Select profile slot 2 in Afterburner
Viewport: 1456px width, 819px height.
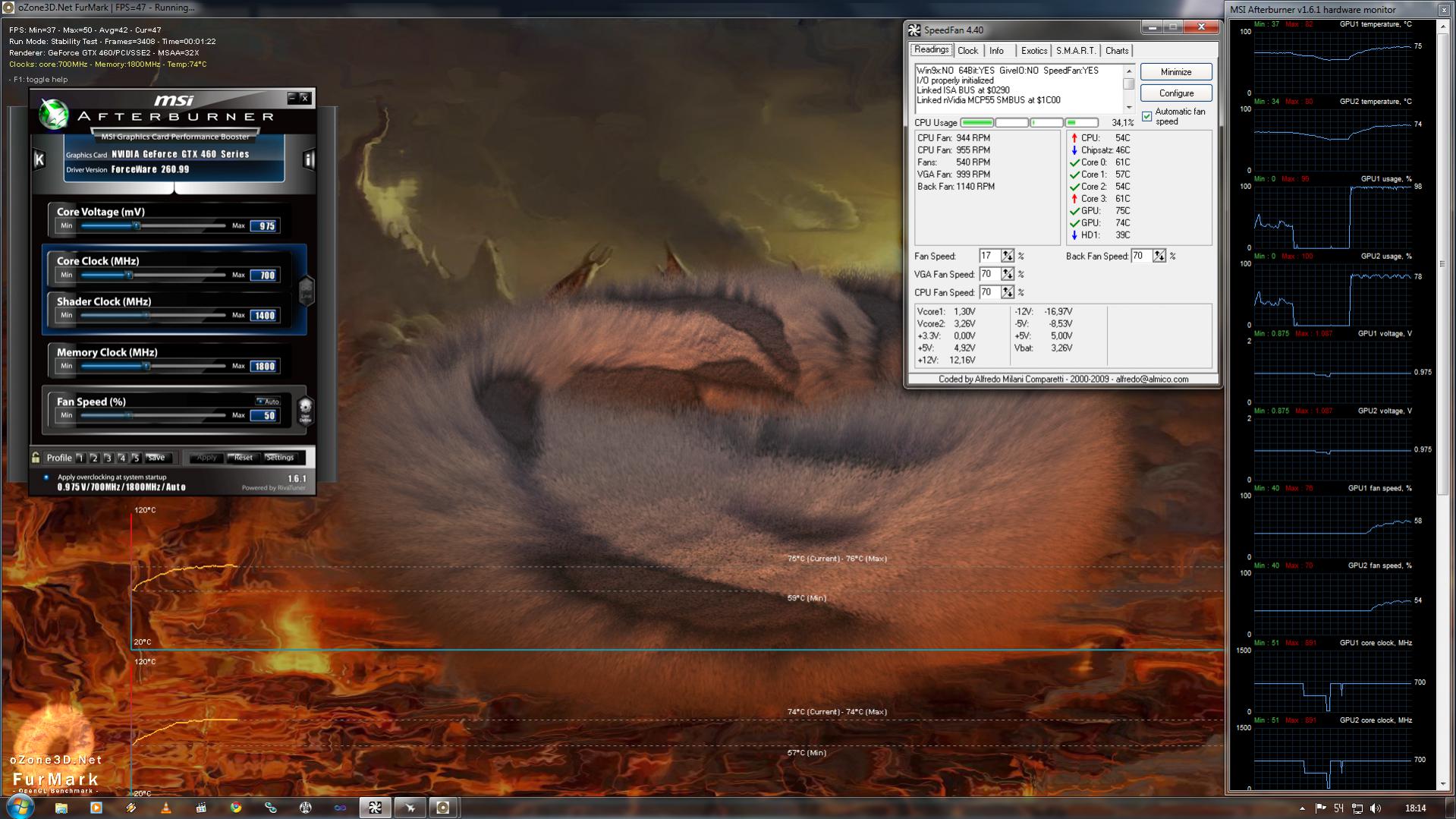tap(94, 458)
